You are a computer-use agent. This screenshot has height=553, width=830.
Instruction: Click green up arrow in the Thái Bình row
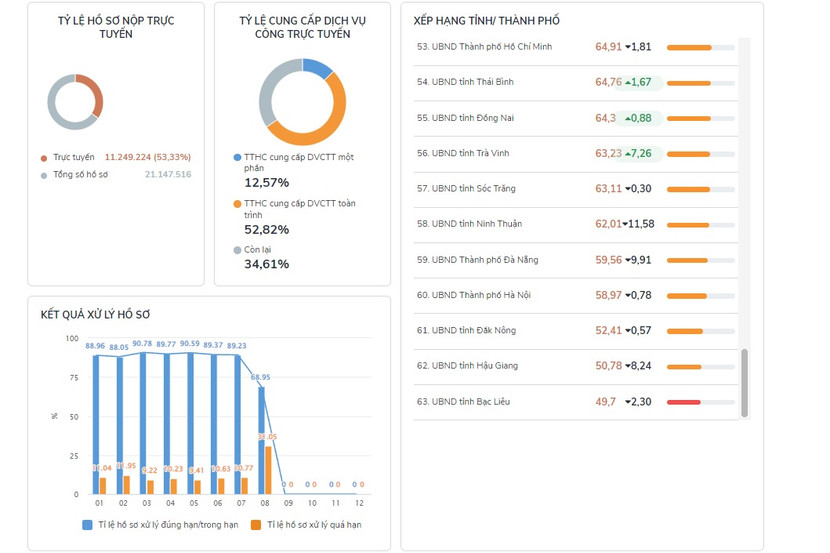628,82
